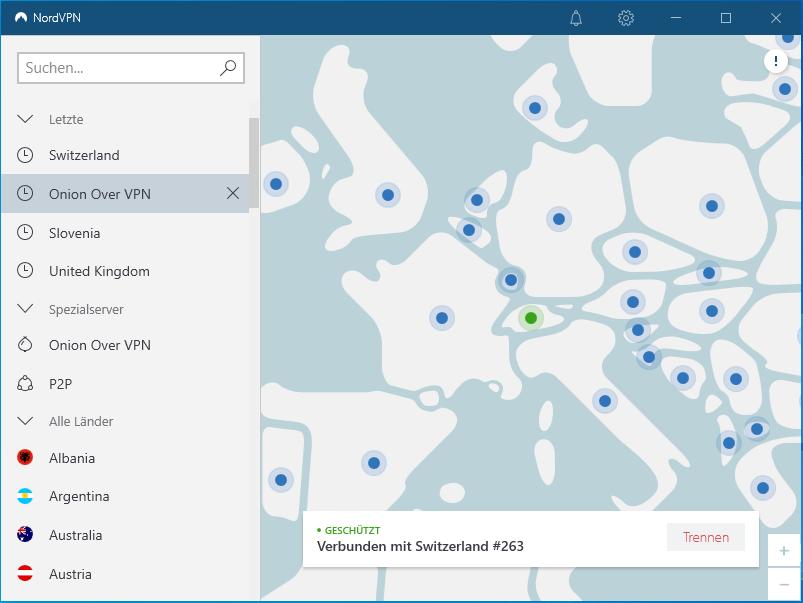Select the Denmark map pin
Viewport: 803px width, 603px height.
click(535, 108)
